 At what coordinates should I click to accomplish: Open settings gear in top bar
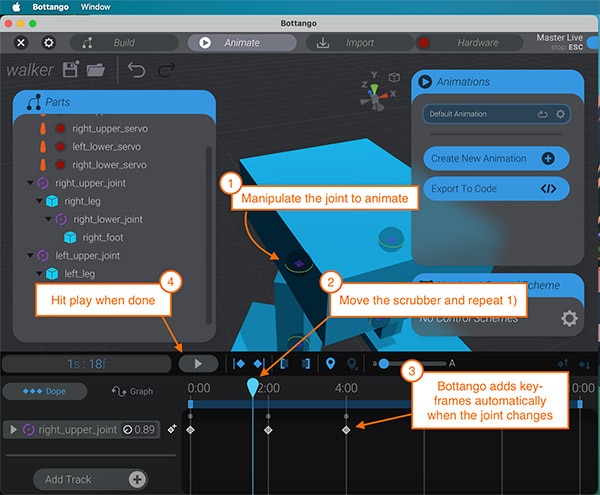48,42
